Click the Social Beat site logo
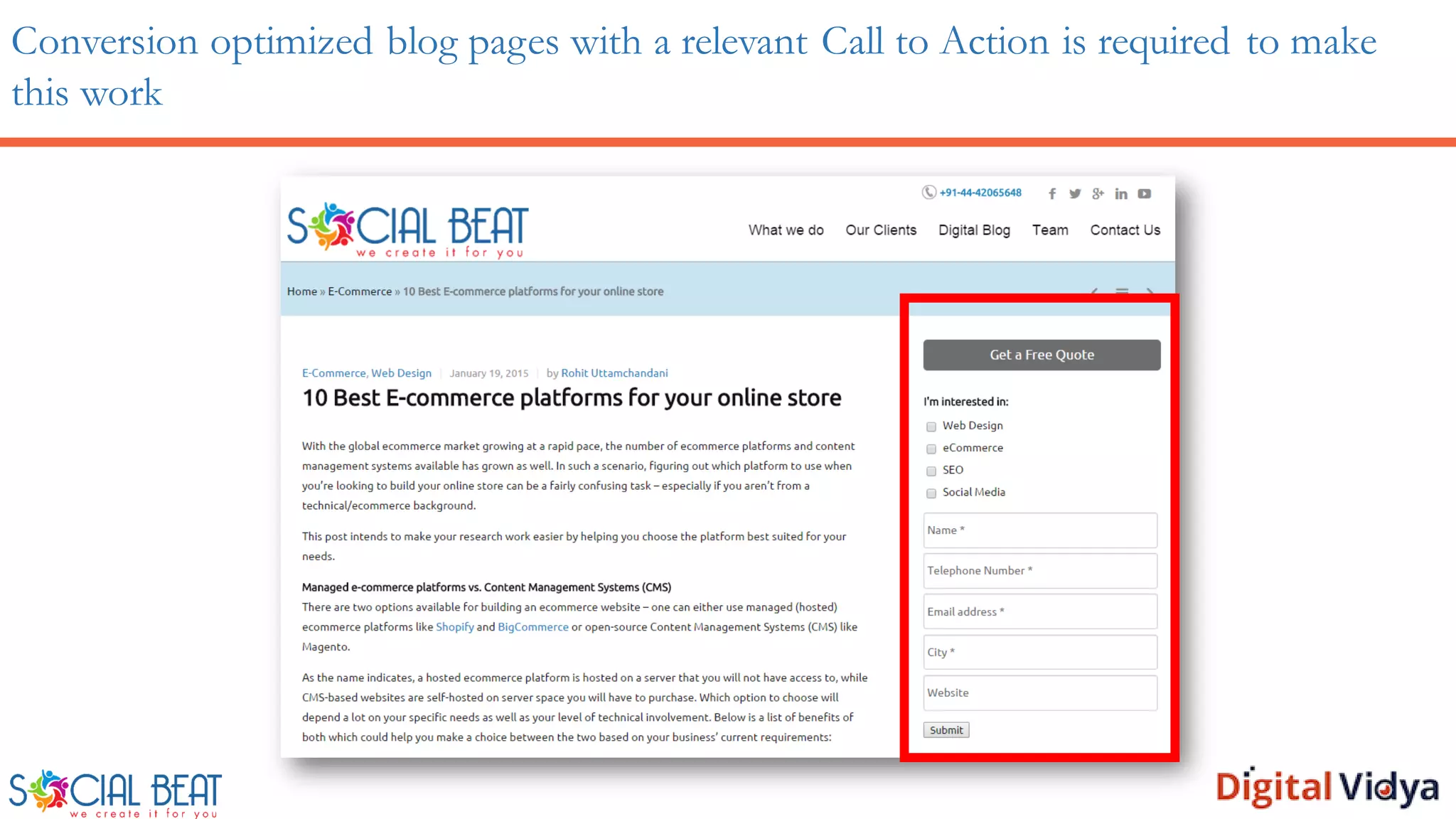This screenshot has width=1456, height=819. [407, 230]
